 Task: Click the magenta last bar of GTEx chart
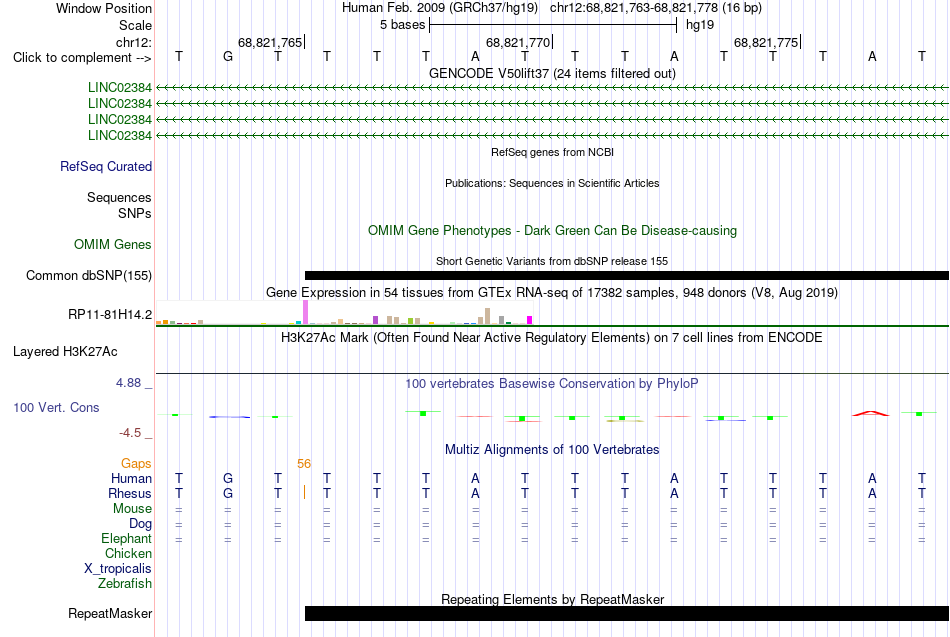530,320
